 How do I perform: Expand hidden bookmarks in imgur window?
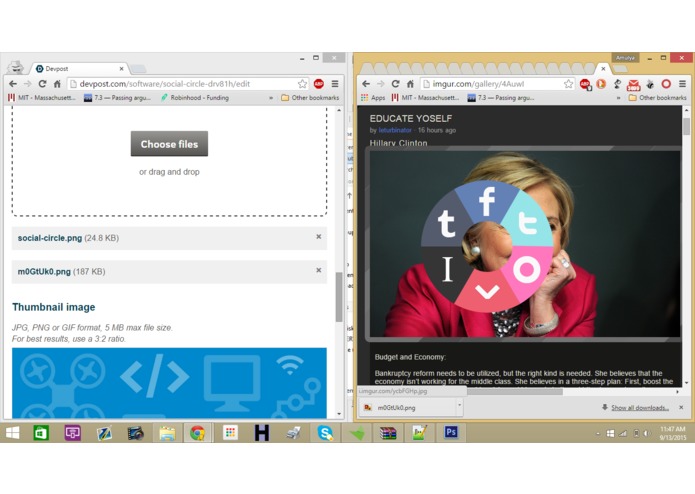coord(618,98)
